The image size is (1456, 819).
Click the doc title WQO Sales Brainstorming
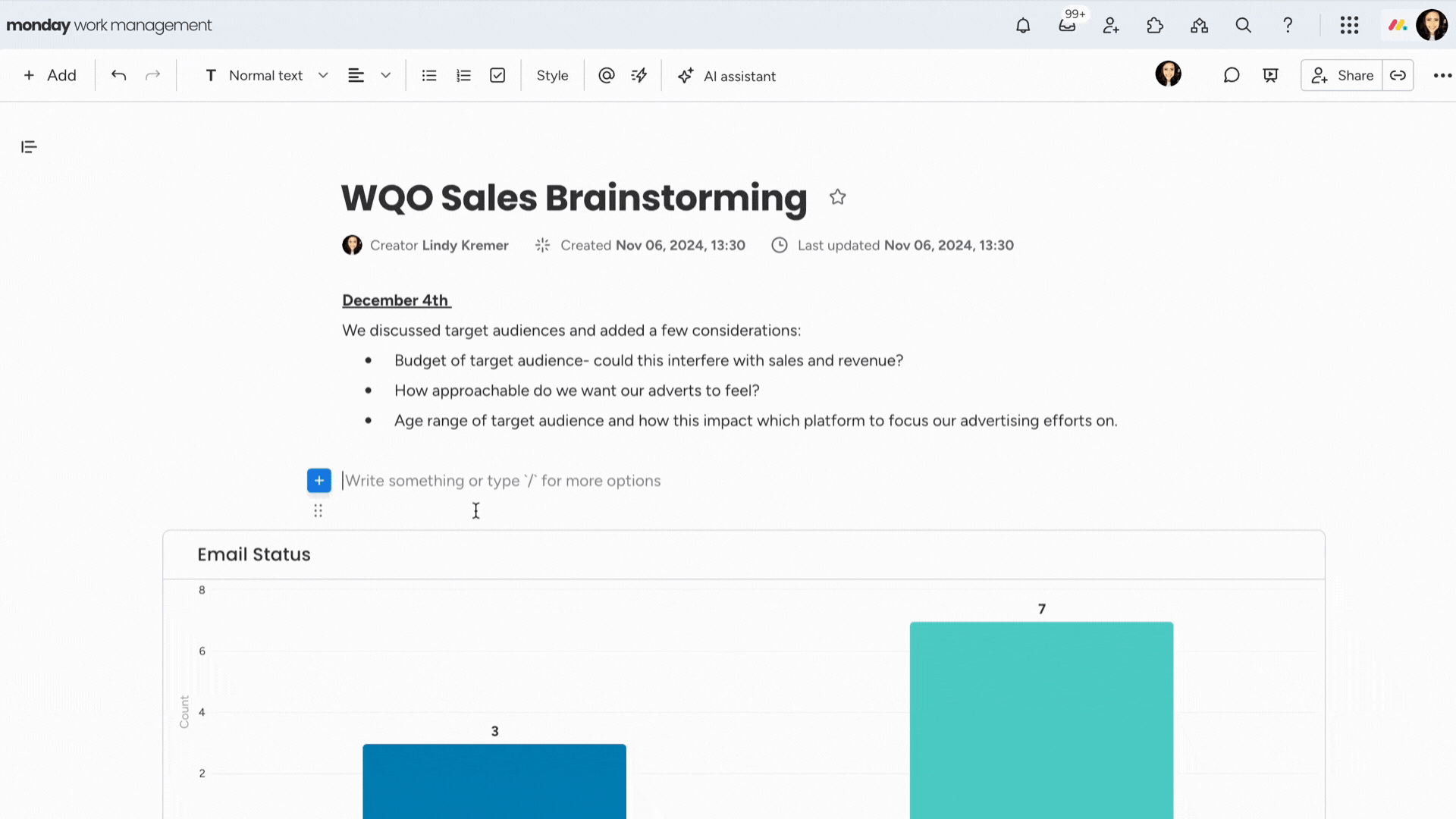[574, 198]
